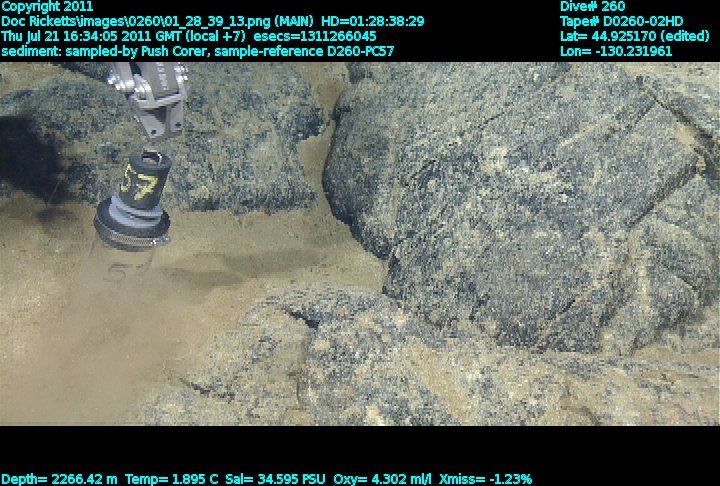Click the Copyright 2011 text overlay
The width and height of the screenshot is (720, 486).
point(47,6)
